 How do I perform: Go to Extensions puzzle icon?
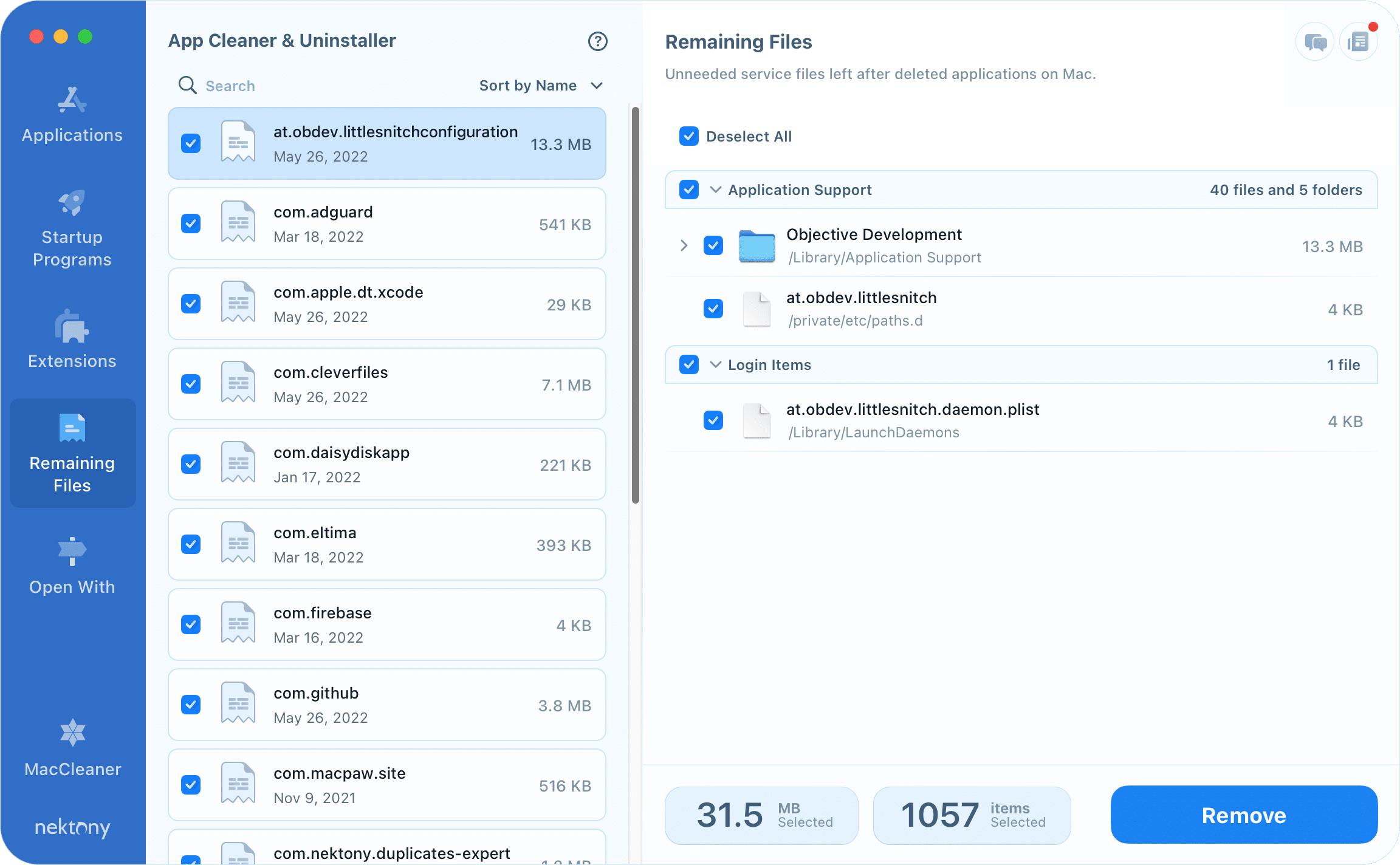point(72,327)
